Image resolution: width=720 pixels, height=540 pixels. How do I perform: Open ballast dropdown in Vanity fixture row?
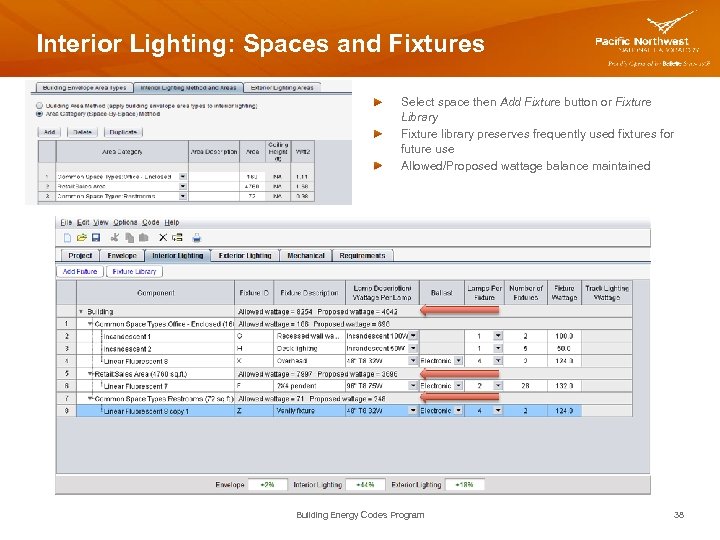(x=458, y=410)
